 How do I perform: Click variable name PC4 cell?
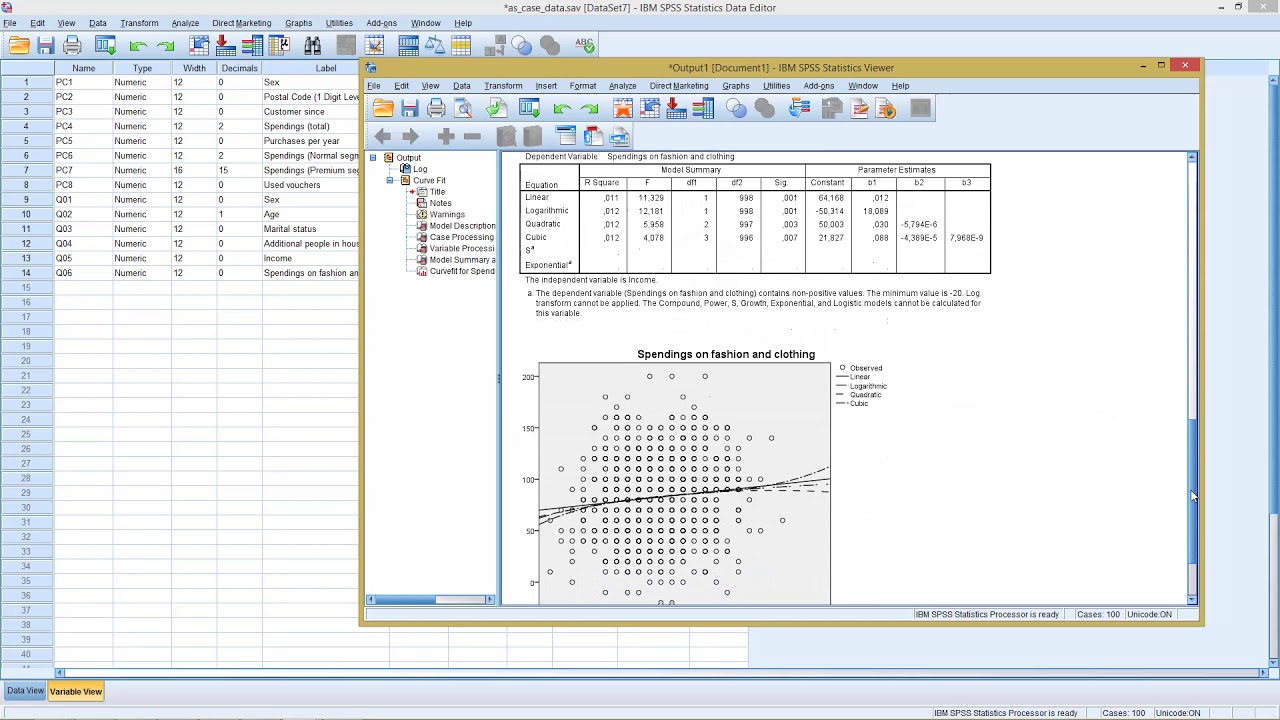83,126
